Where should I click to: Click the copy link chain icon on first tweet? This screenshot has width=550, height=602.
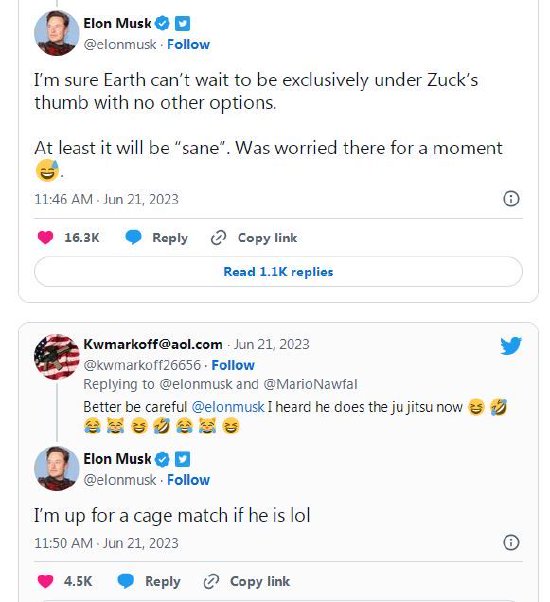pyautogui.click(x=218, y=238)
